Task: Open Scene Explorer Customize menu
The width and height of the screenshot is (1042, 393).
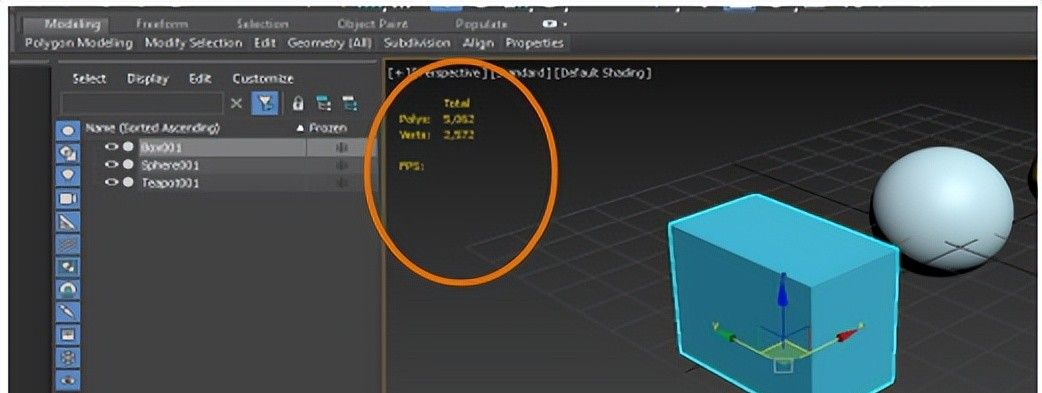Action: click(263, 78)
